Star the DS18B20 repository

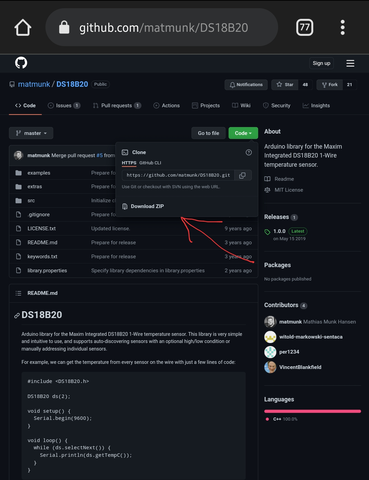[285, 85]
